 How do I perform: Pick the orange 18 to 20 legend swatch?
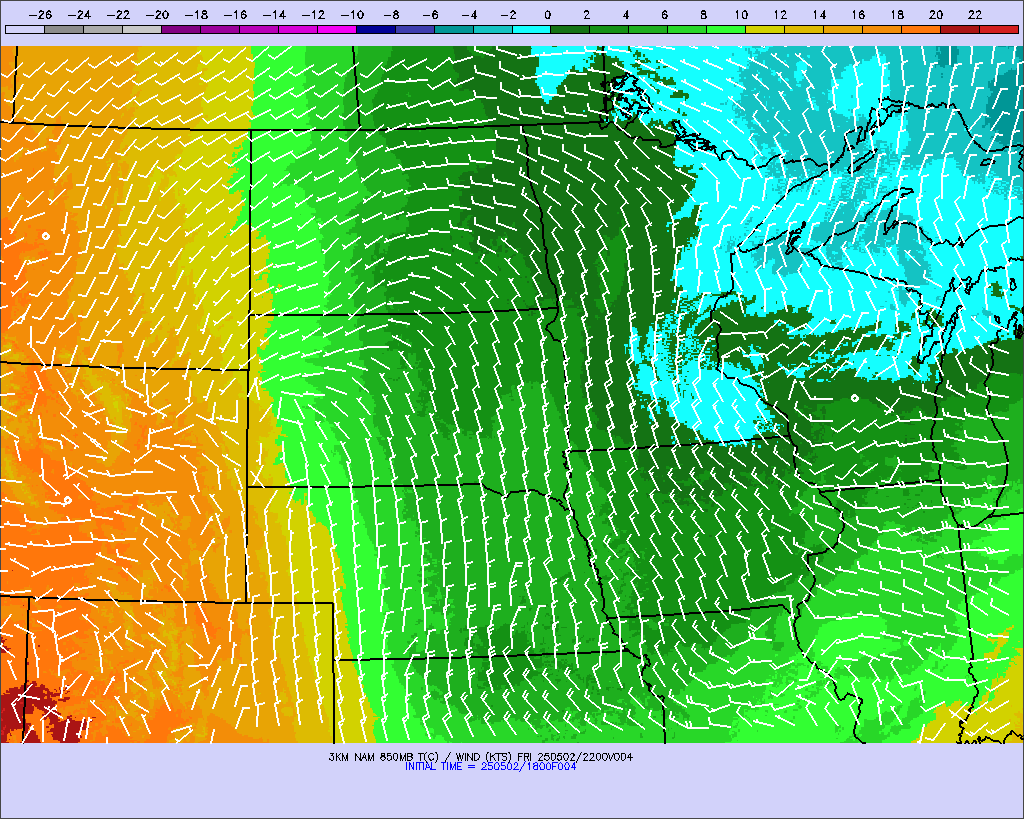921,29
